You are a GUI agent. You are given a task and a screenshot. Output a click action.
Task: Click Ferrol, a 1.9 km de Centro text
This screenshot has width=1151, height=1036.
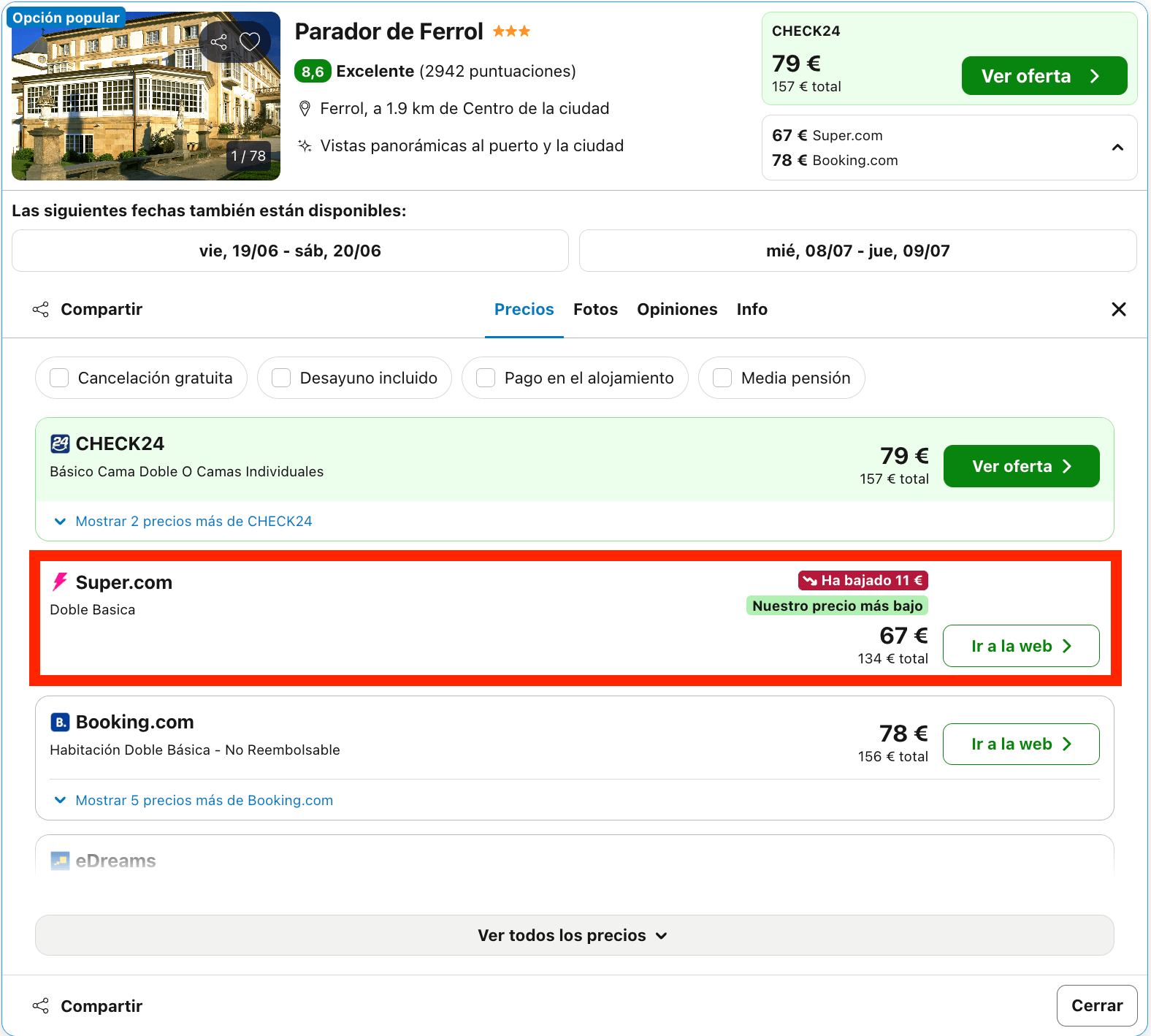click(464, 109)
